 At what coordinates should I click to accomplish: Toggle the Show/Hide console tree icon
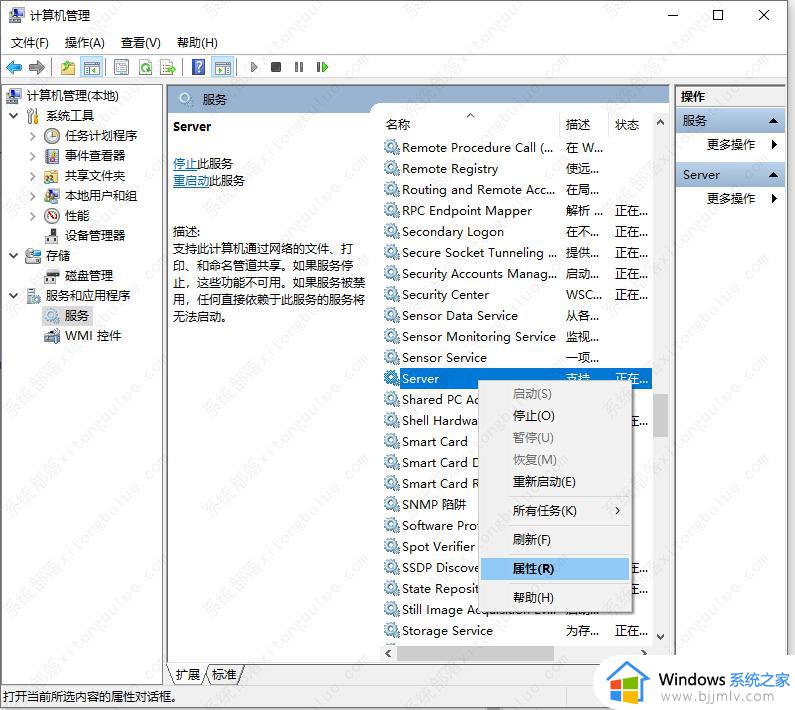click(92, 67)
